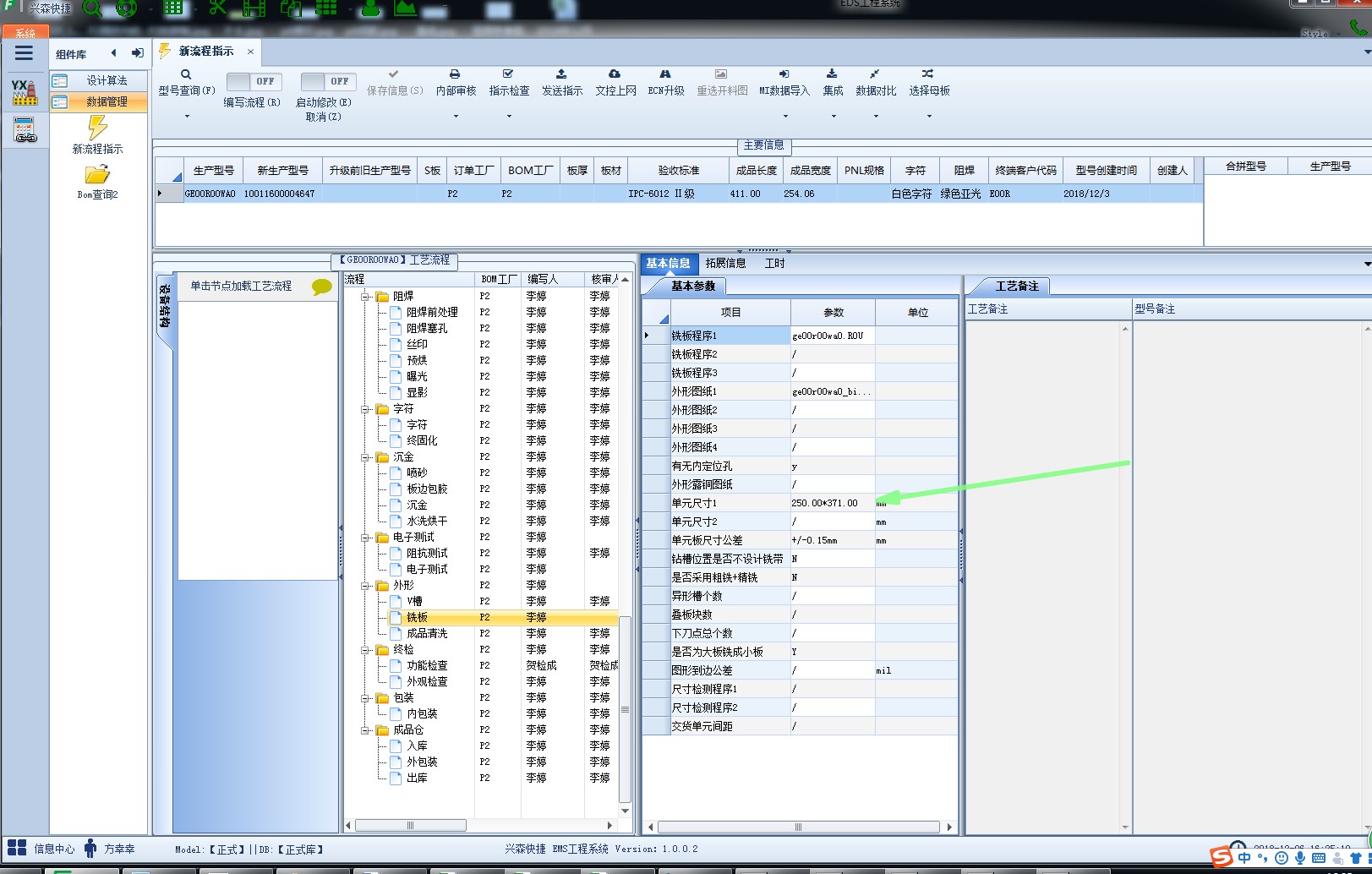Click the green user icon in title bar

[370, 8]
